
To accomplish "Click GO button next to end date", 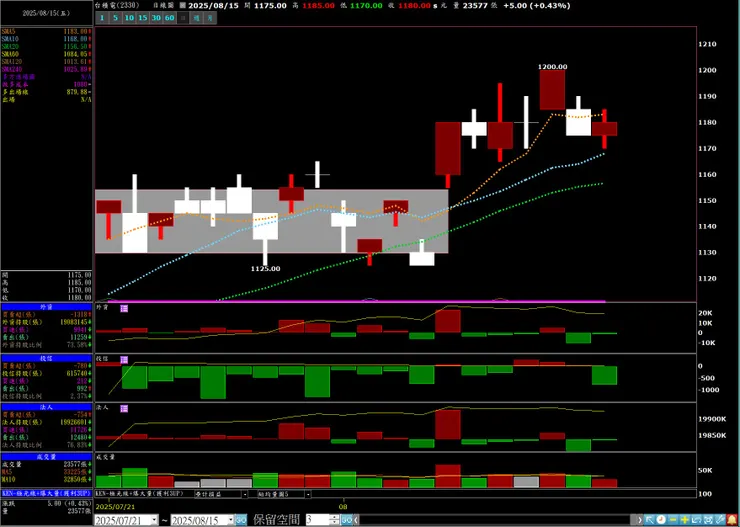I will (x=241, y=520).
